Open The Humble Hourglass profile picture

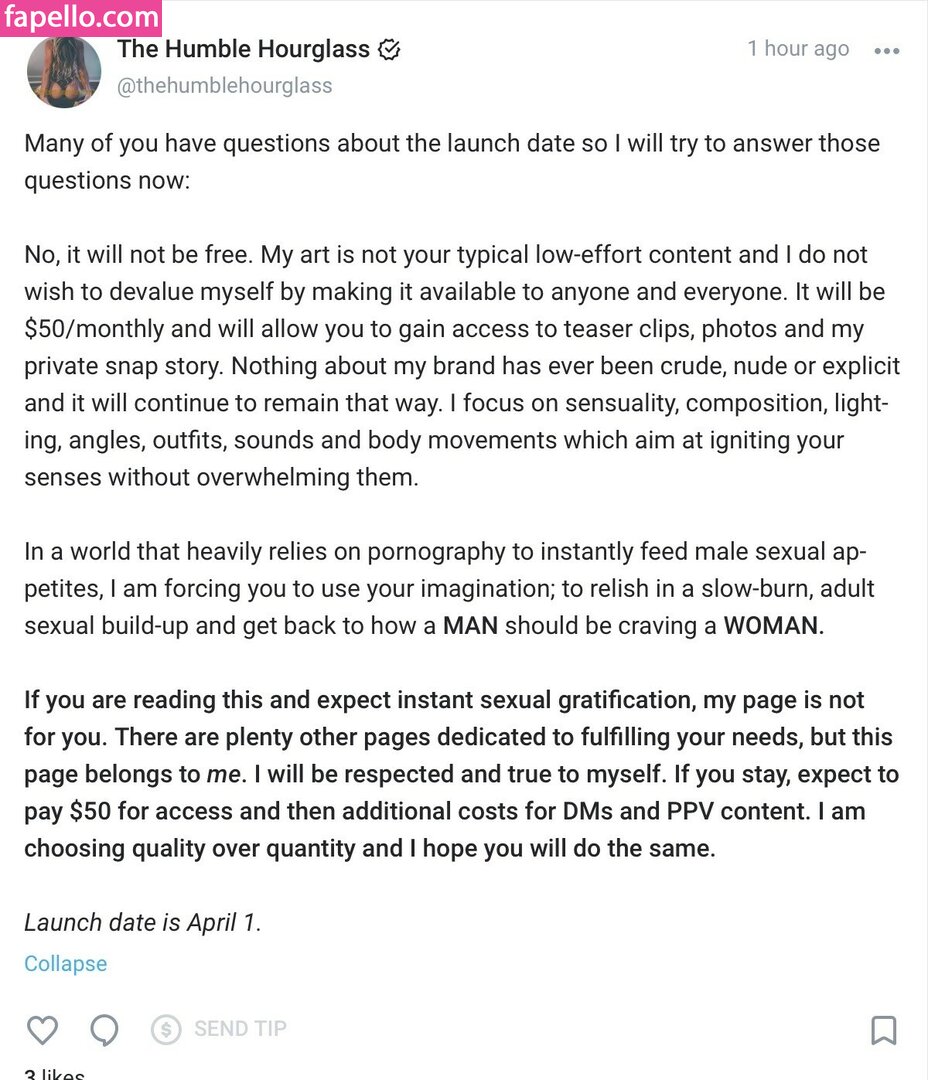click(x=64, y=71)
